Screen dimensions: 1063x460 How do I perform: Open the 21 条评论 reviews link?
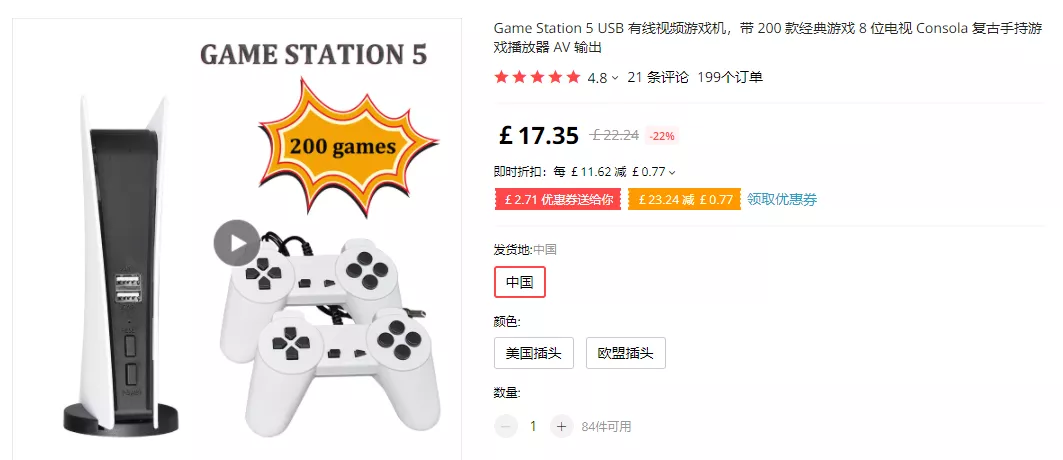point(656,77)
